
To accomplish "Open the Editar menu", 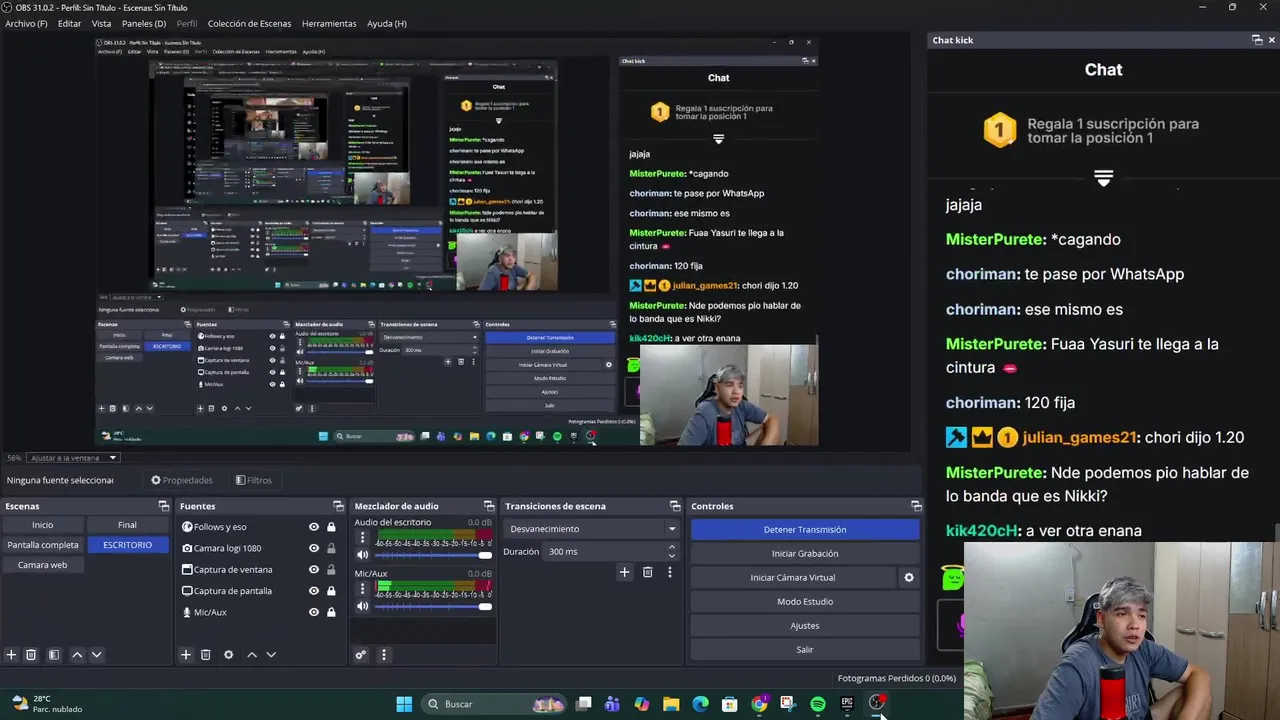I will pyautogui.click(x=69, y=23).
